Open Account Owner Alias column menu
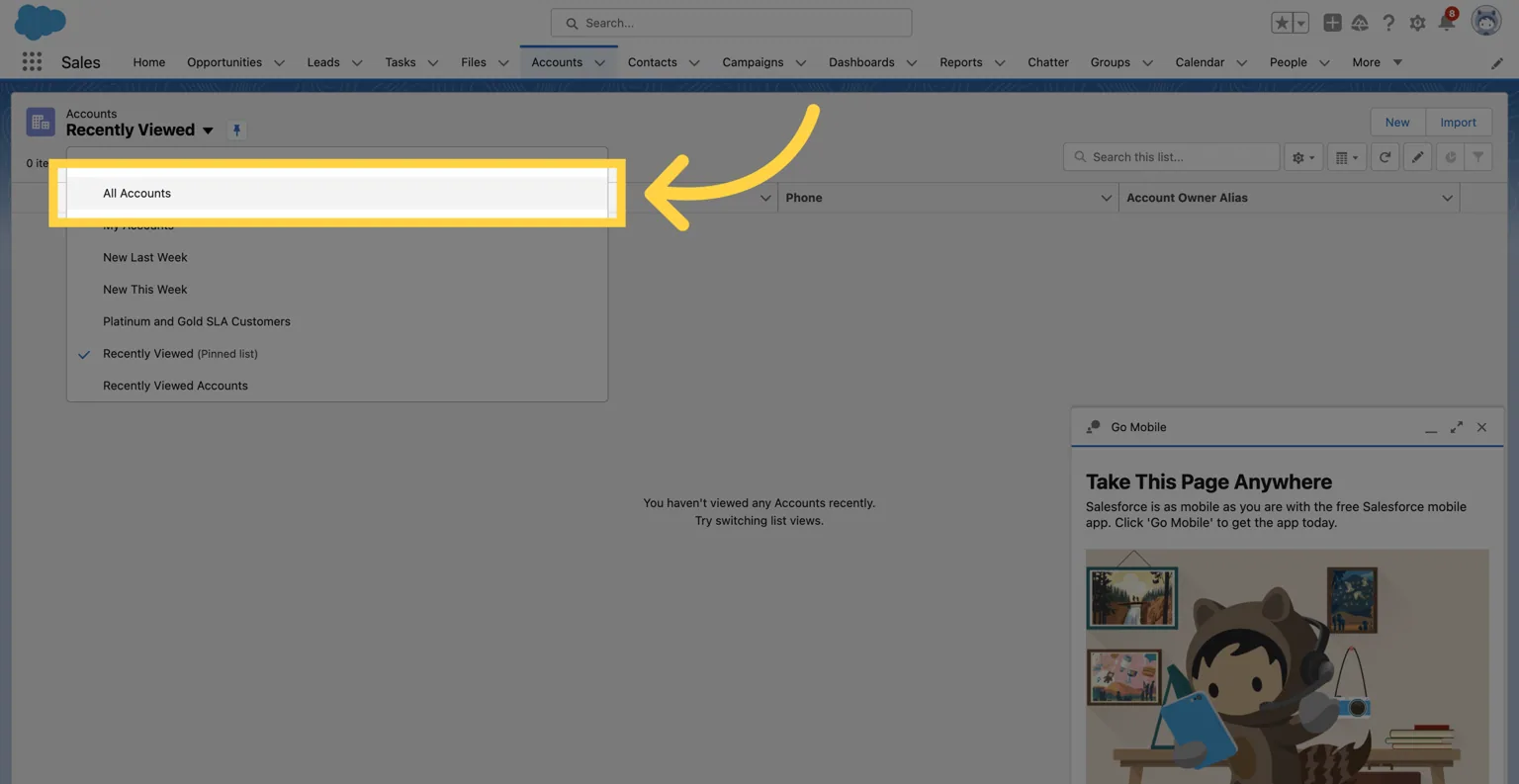 [x=1447, y=198]
